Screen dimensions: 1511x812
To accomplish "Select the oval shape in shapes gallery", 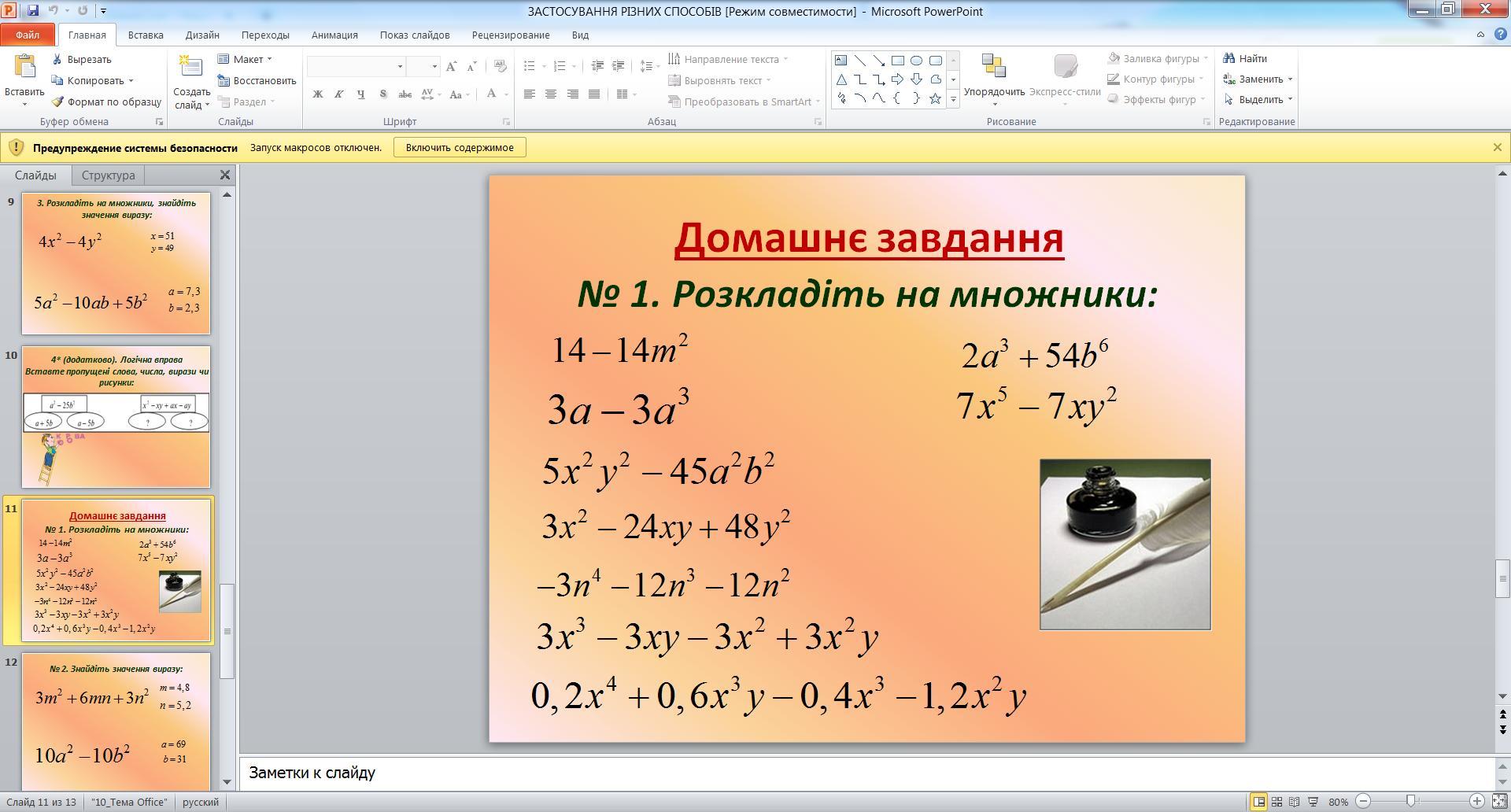I will coord(917,61).
